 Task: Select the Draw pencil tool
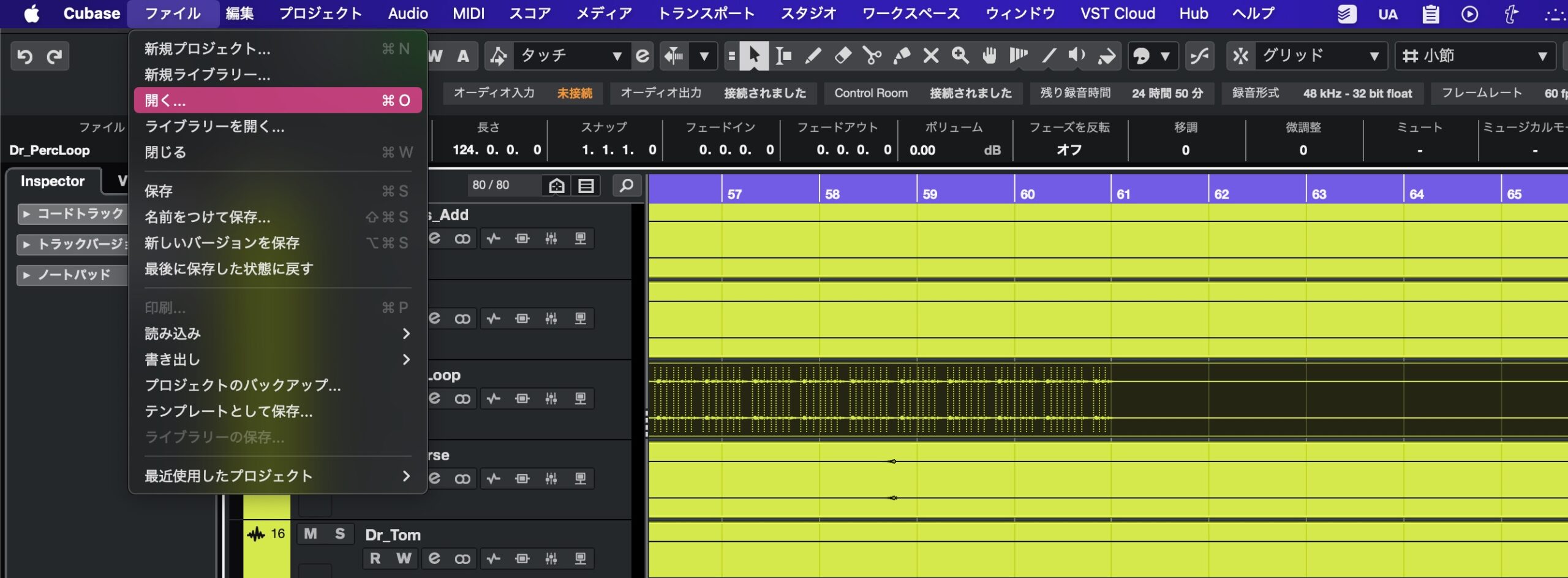pyautogui.click(x=813, y=56)
